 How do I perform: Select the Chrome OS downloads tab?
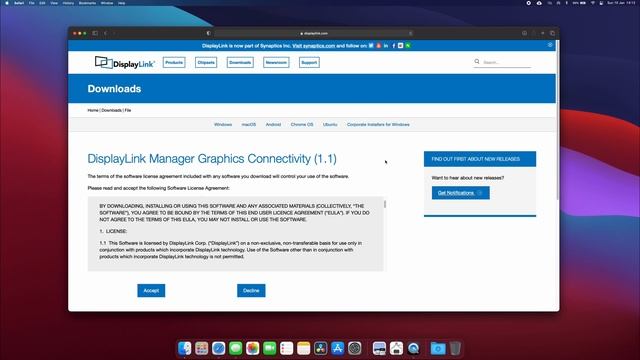302,124
